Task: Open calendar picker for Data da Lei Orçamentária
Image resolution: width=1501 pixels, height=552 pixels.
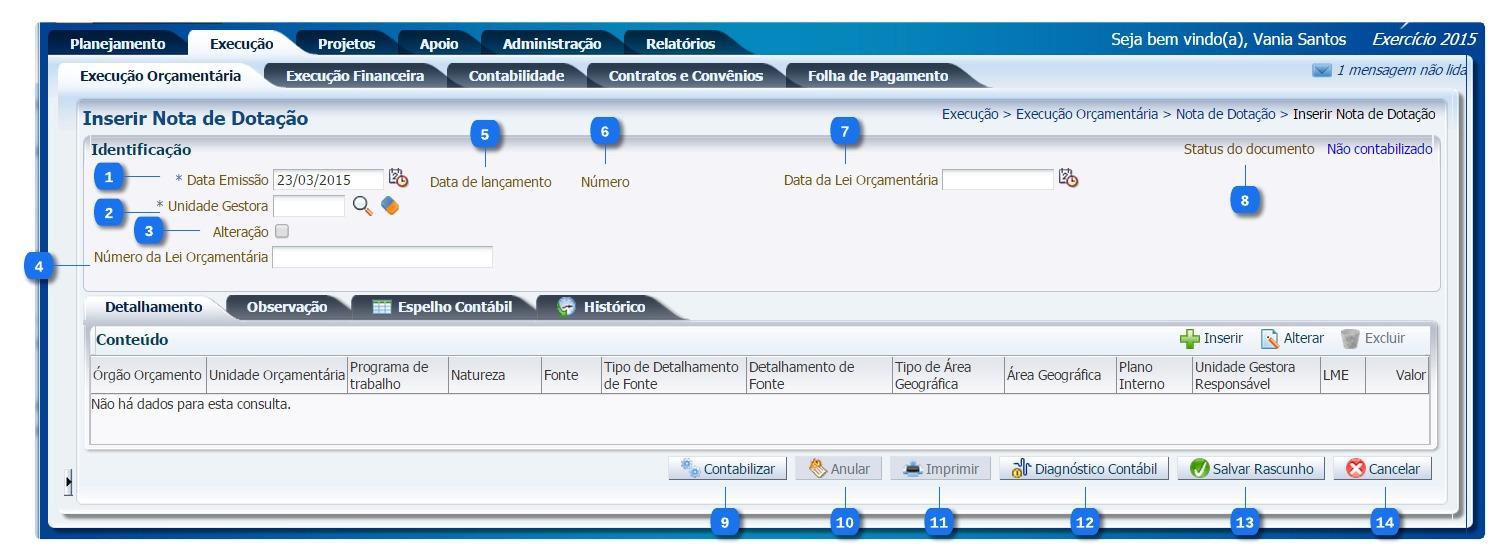Action: [x=1068, y=179]
